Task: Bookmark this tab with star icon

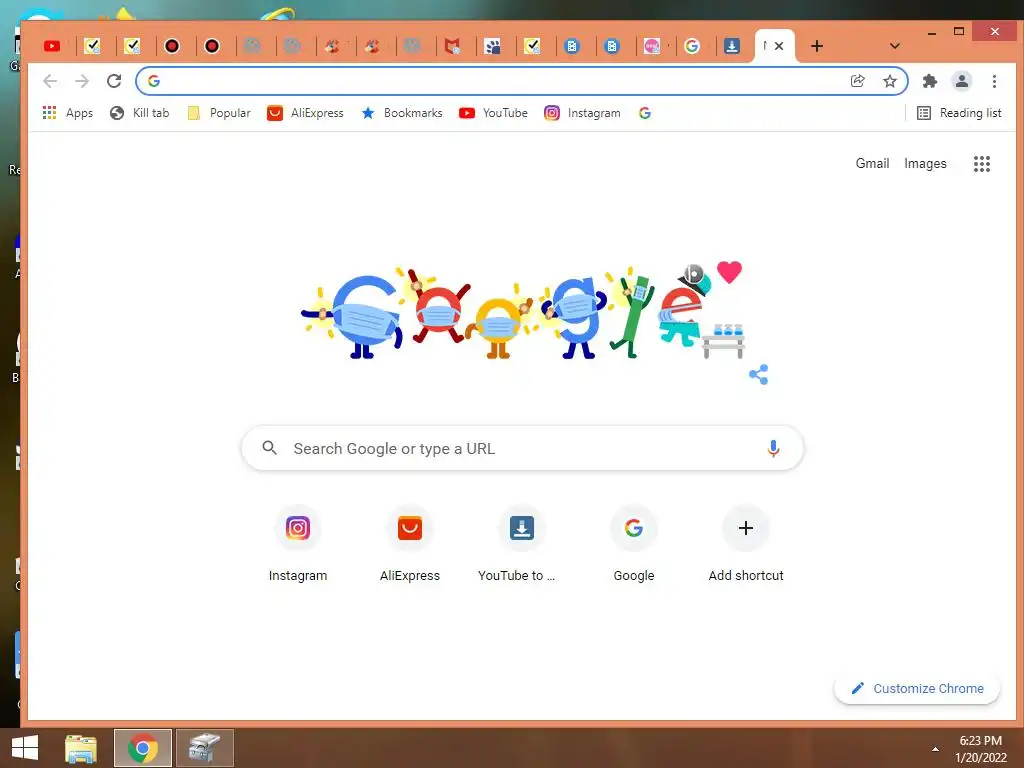Action: pyautogui.click(x=889, y=81)
